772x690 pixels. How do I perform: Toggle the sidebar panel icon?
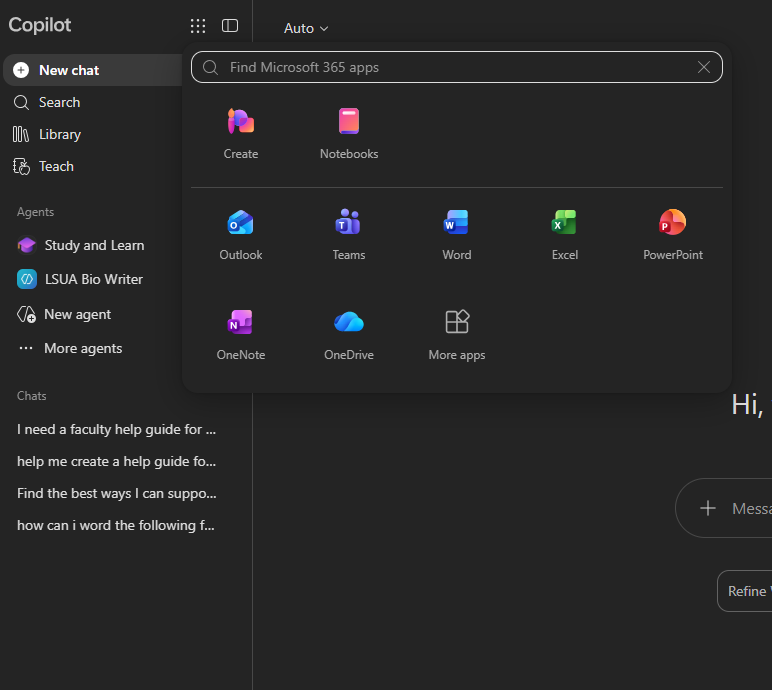coord(230,26)
